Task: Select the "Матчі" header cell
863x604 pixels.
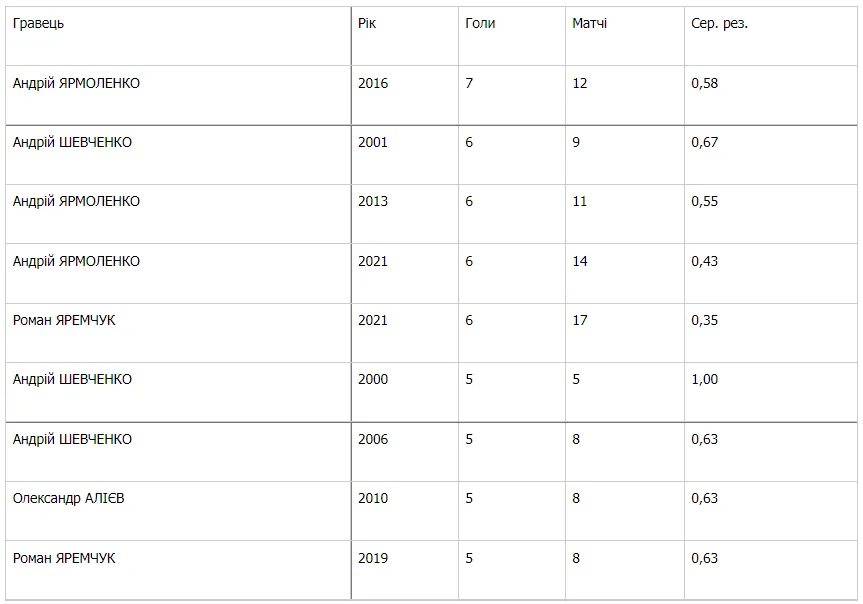Action: (589, 23)
